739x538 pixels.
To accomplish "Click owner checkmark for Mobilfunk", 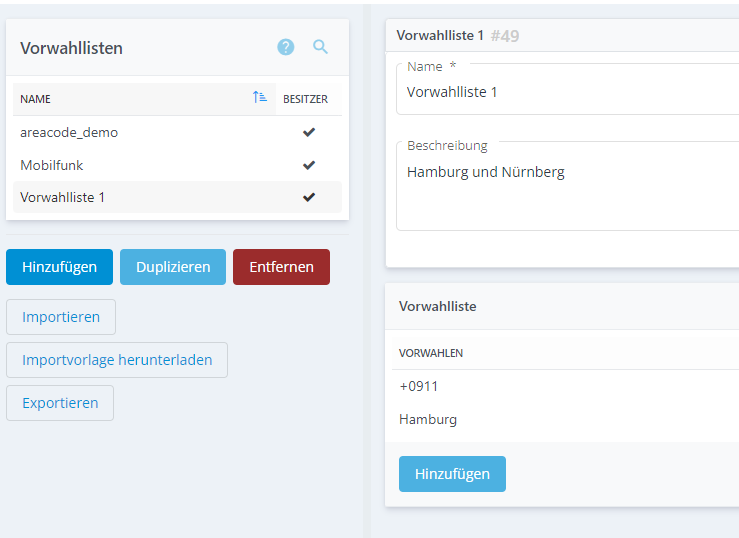I will pyautogui.click(x=309, y=165).
